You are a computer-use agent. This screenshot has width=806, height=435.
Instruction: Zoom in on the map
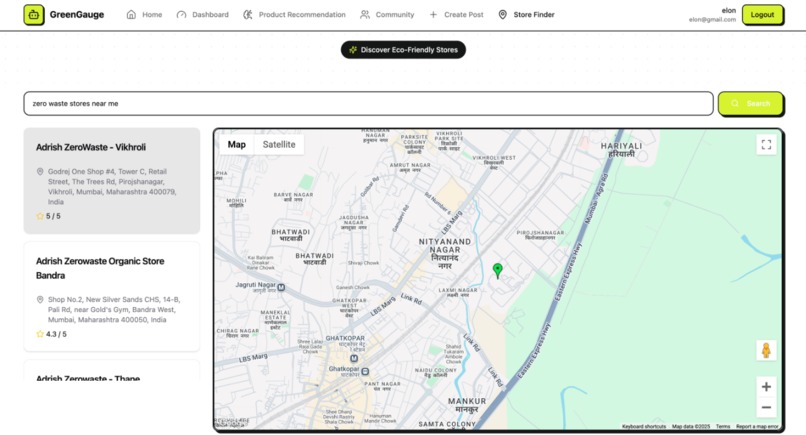tap(766, 387)
